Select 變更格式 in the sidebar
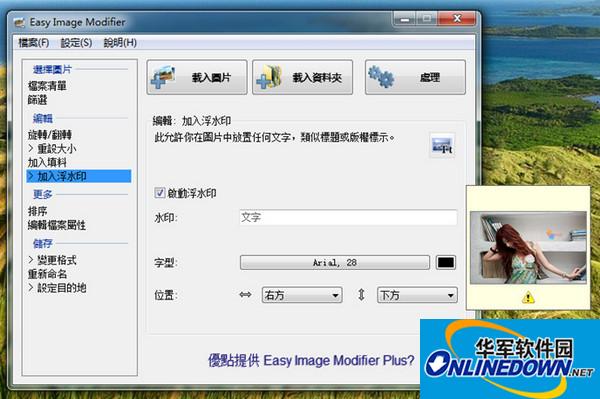The image size is (600, 399). (x=52, y=260)
